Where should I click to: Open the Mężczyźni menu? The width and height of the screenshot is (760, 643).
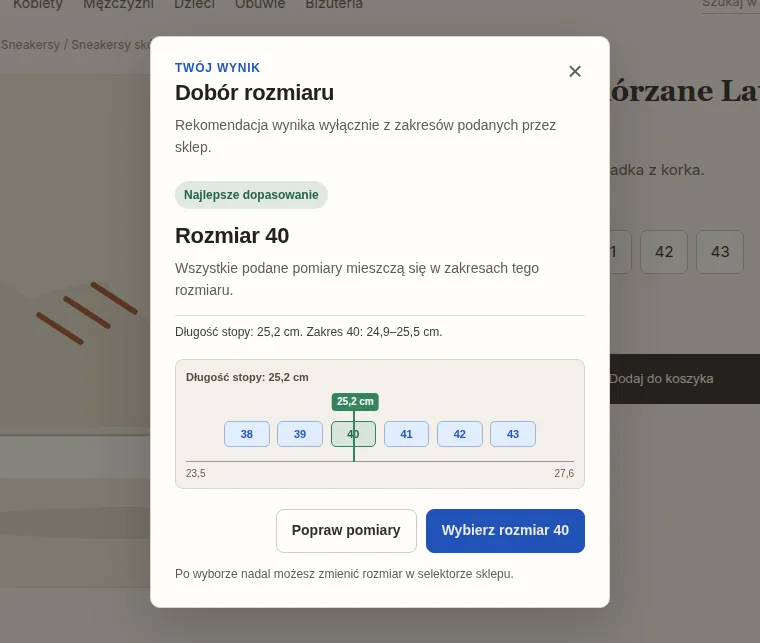[118, 4]
